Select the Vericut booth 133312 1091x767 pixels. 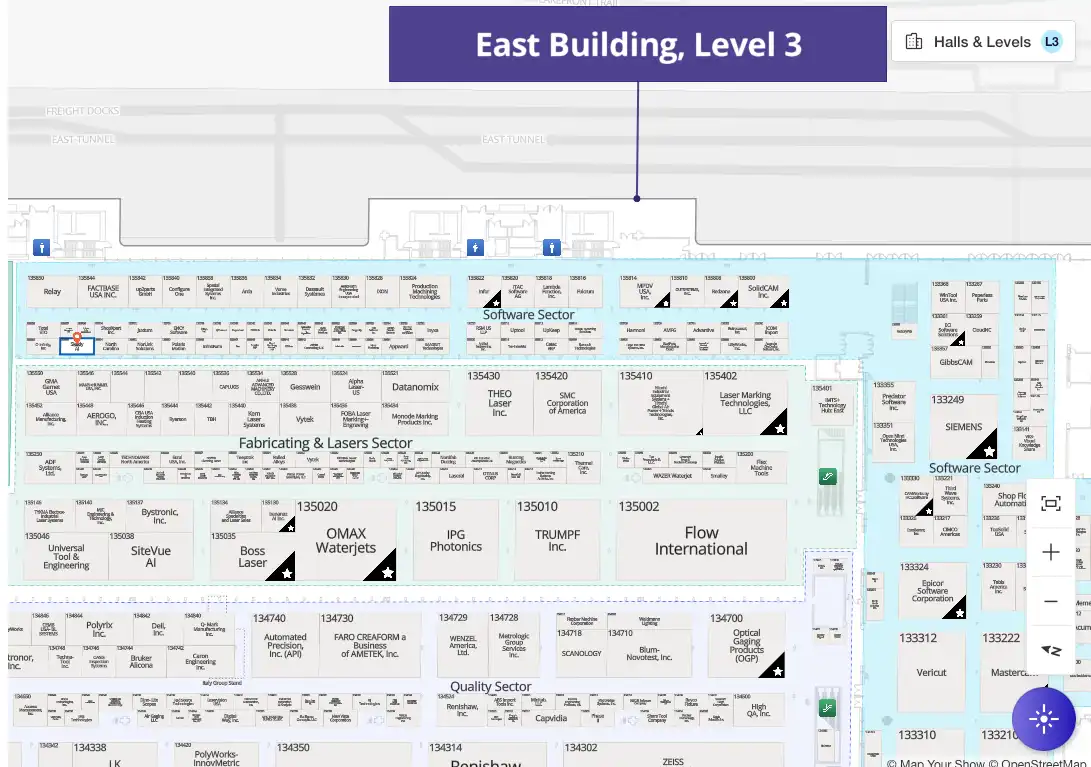931,672
